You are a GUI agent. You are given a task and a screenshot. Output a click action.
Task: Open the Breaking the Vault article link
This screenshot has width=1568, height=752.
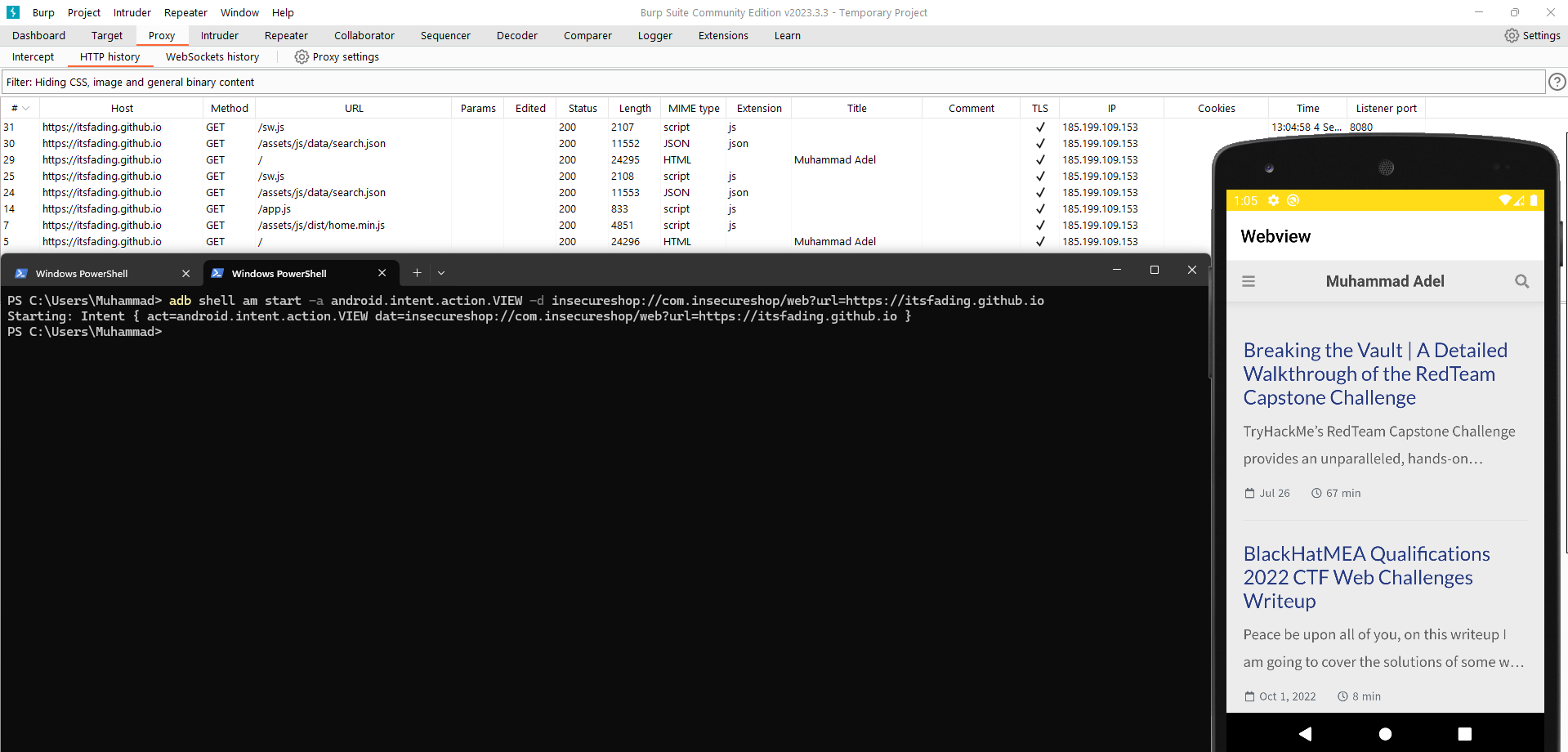pos(1374,374)
